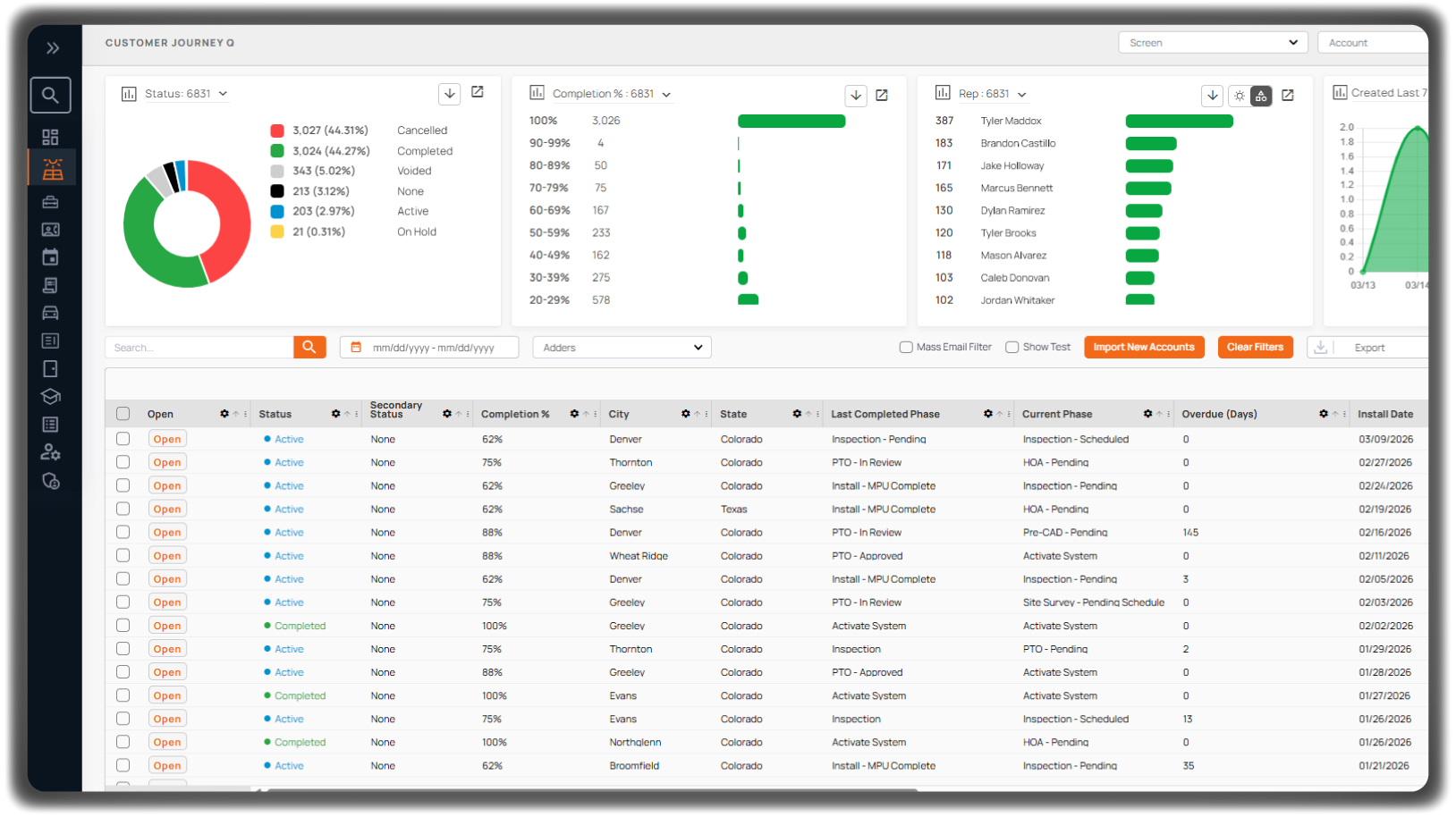1456x817 pixels.
Task: Open the list view icon in sidebar
Action: coord(50,425)
